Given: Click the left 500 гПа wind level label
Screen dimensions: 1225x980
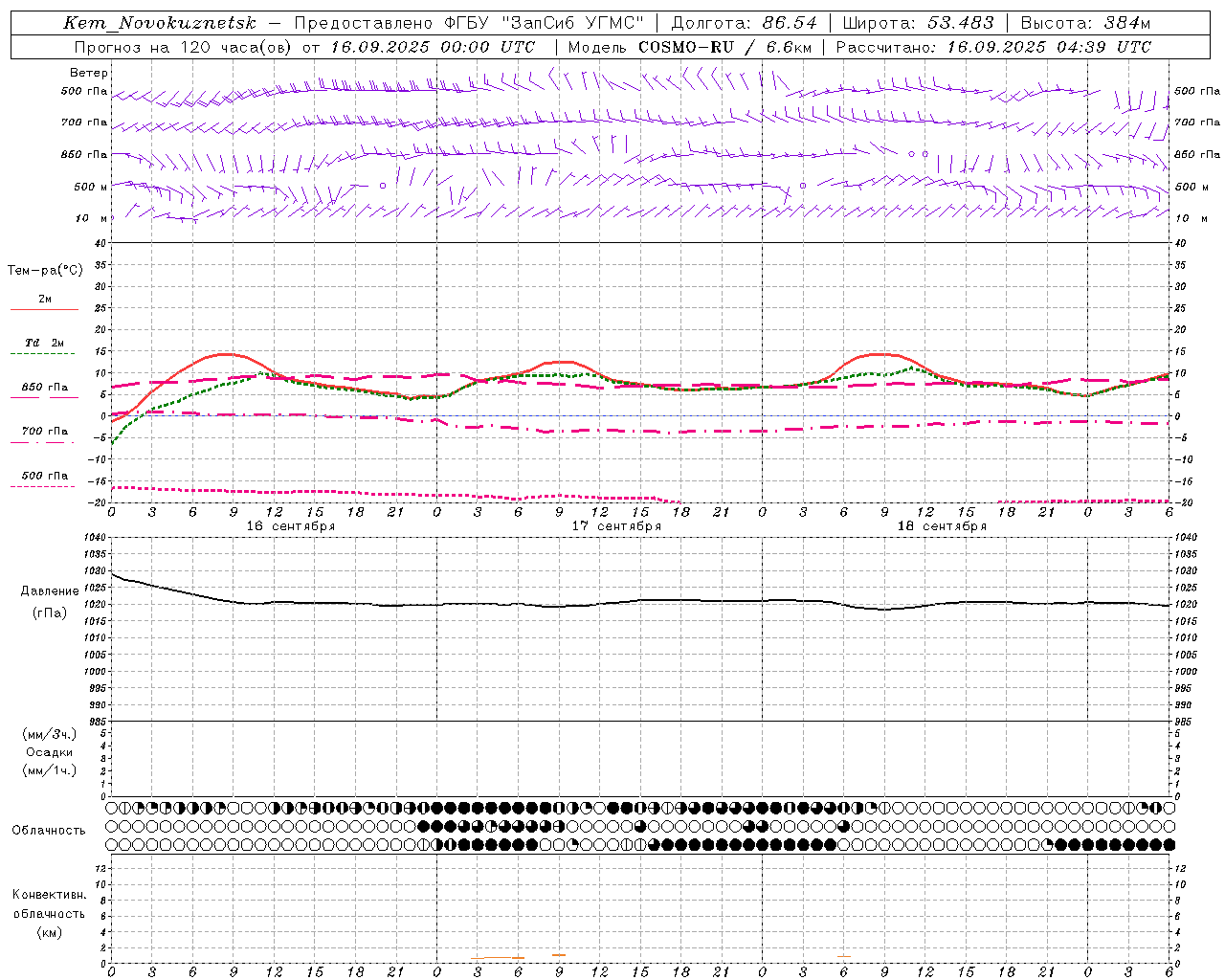Looking at the screenshot, I should [x=84, y=92].
